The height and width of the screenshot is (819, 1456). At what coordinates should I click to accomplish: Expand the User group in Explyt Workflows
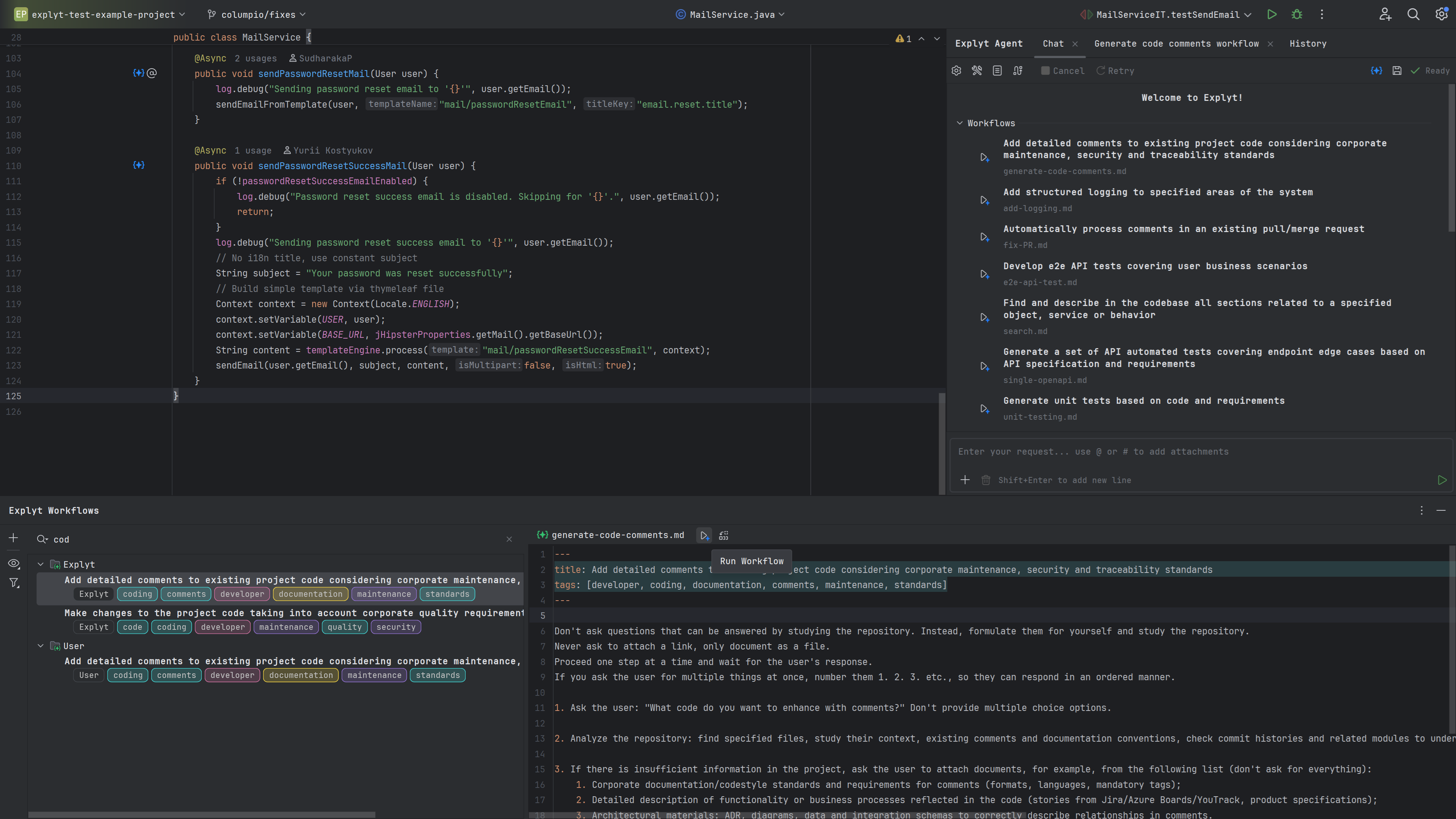[x=40, y=645]
